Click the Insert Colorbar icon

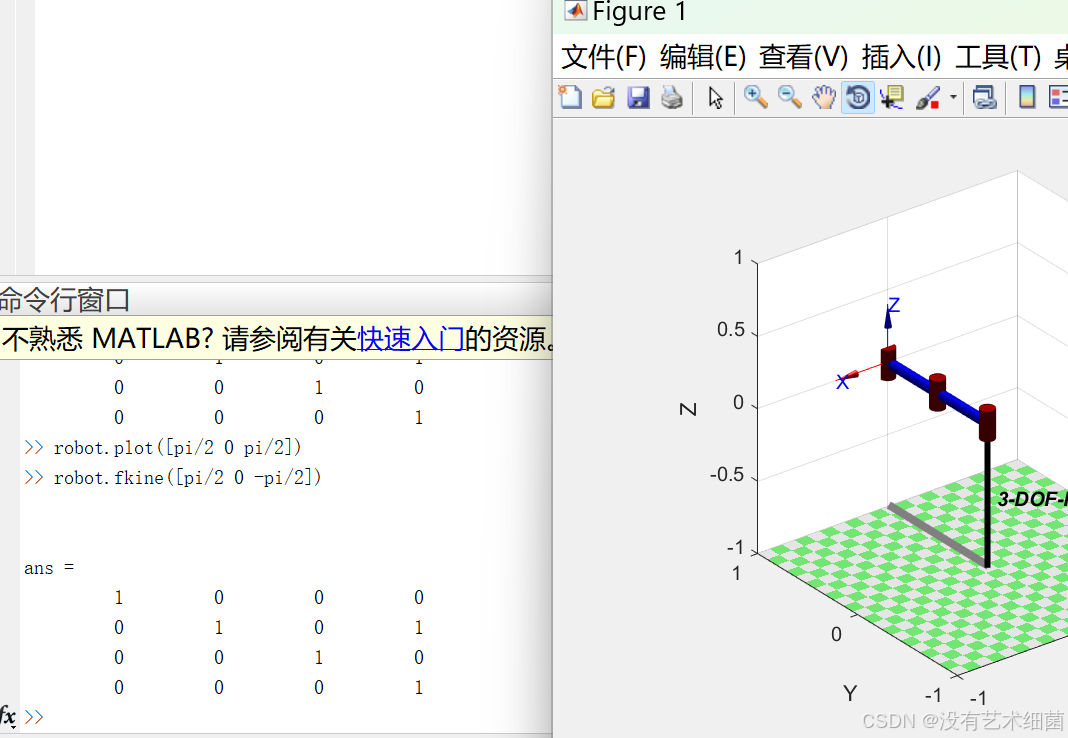pos(1027,97)
